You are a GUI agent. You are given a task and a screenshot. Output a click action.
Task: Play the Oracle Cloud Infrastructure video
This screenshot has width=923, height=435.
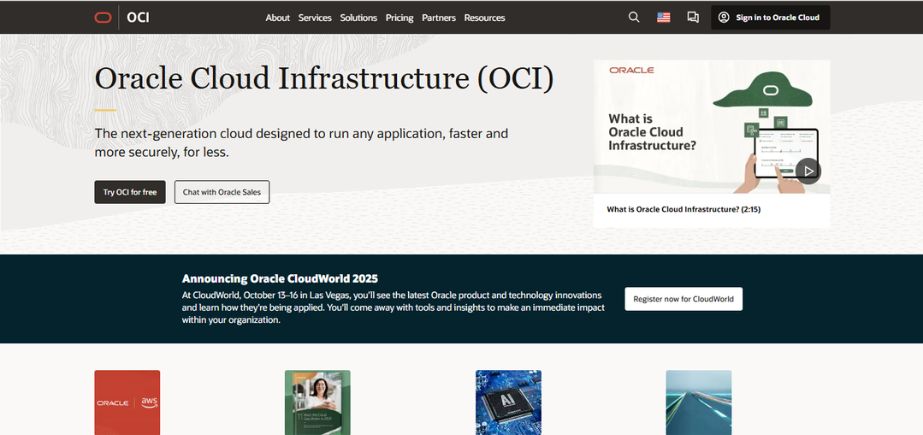click(807, 170)
